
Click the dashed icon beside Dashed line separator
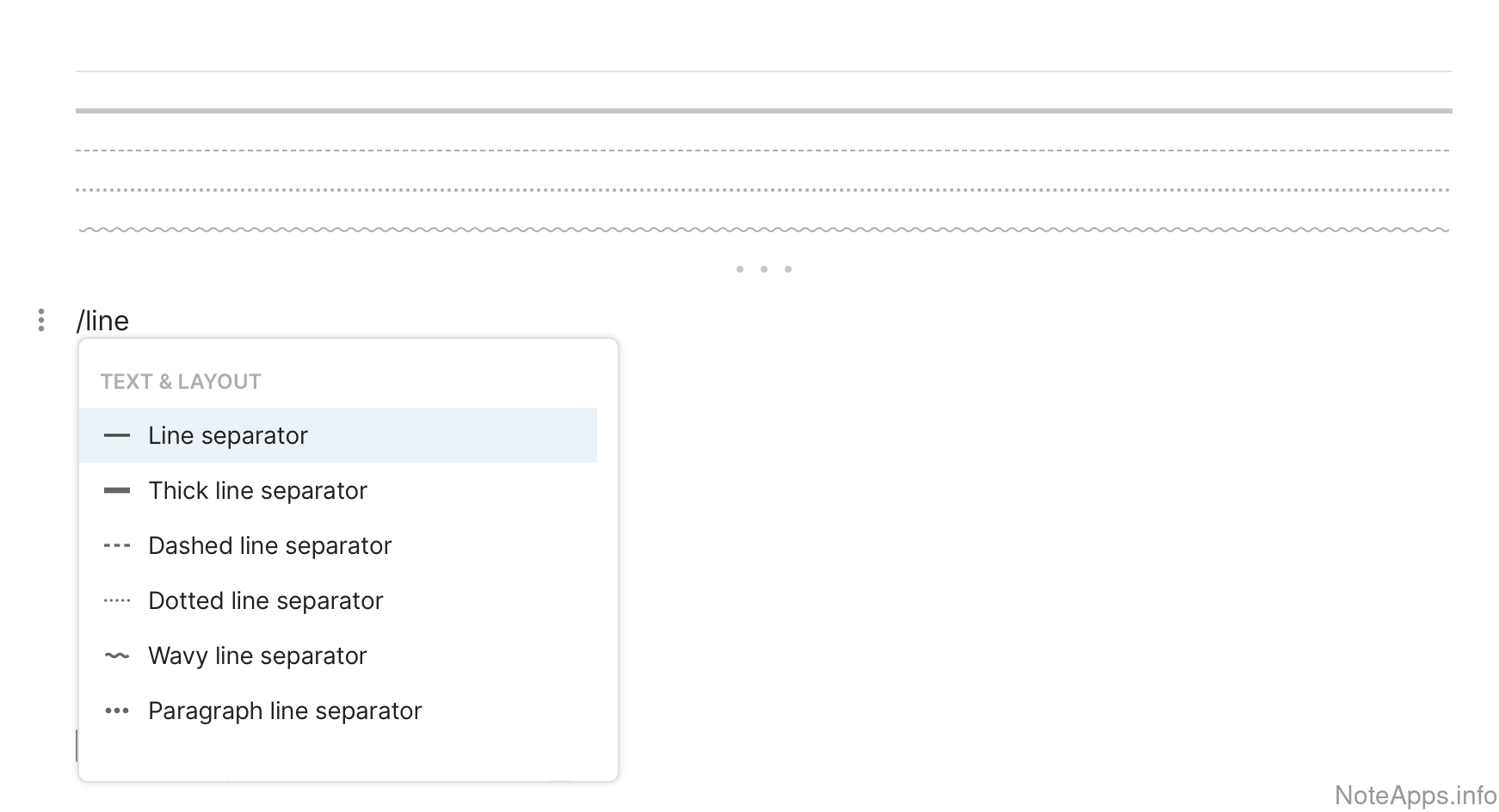117,546
